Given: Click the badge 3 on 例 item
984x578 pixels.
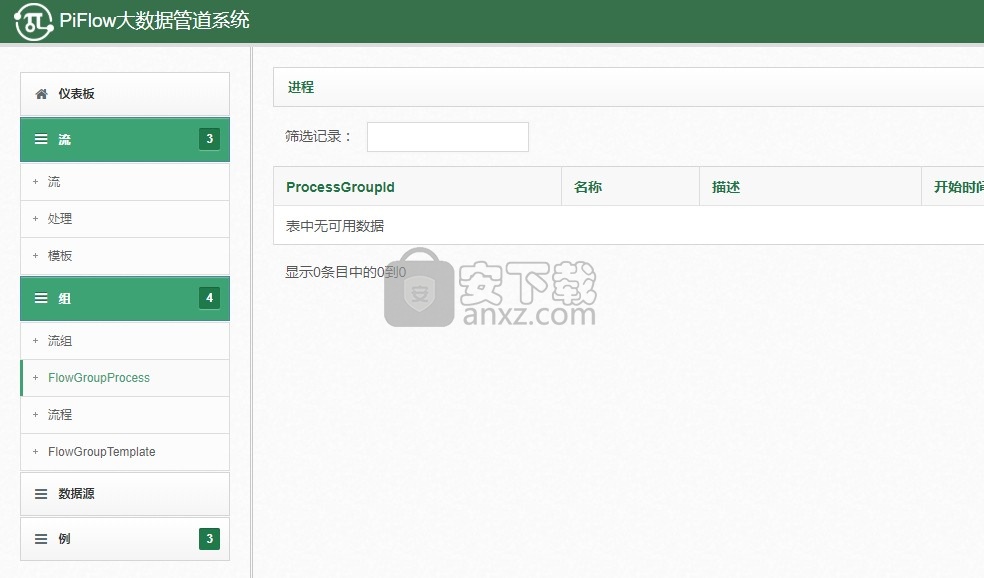Looking at the screenshot, I should (210, 538).
